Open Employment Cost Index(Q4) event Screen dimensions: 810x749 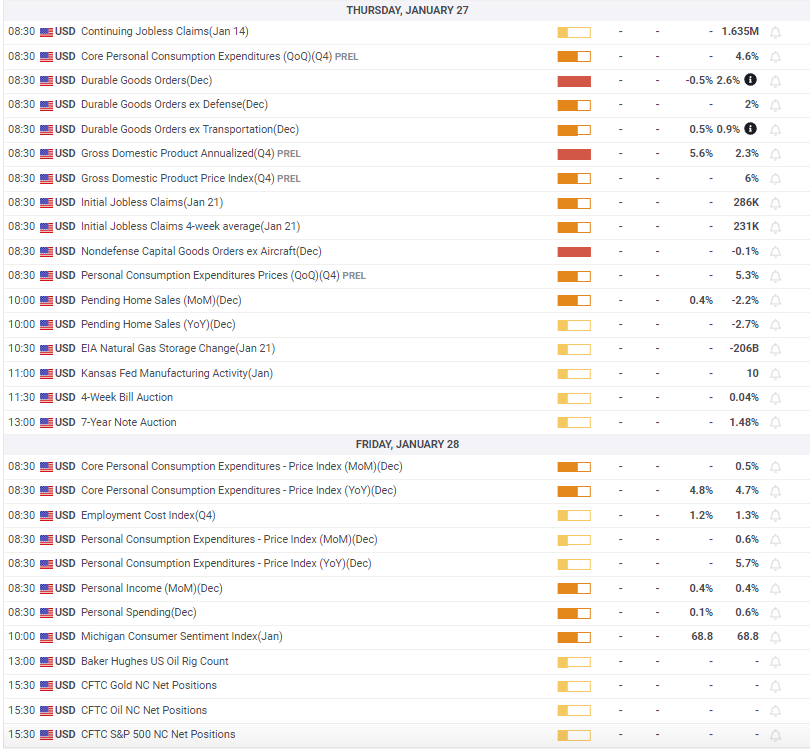pos(148,515)
